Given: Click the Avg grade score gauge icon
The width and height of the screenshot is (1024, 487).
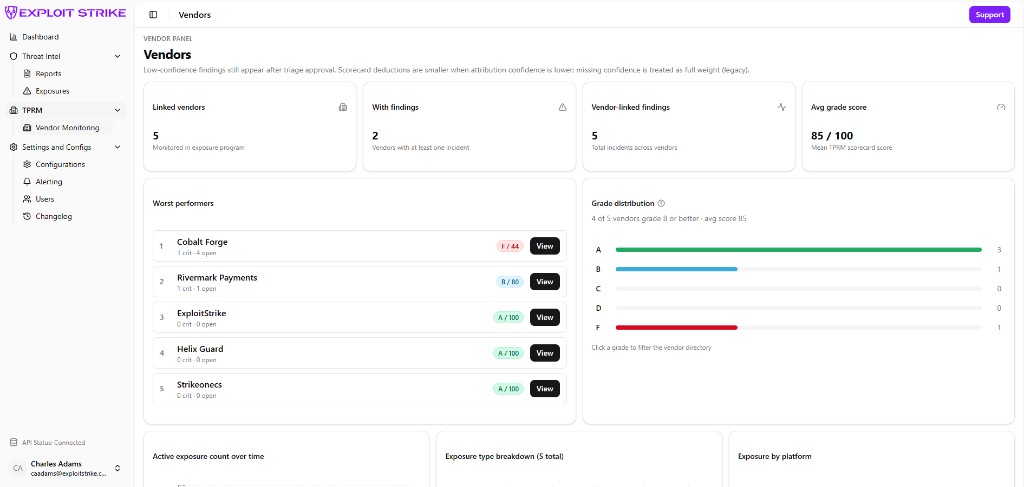Looking at the screenshot, I should [1001, 107].
